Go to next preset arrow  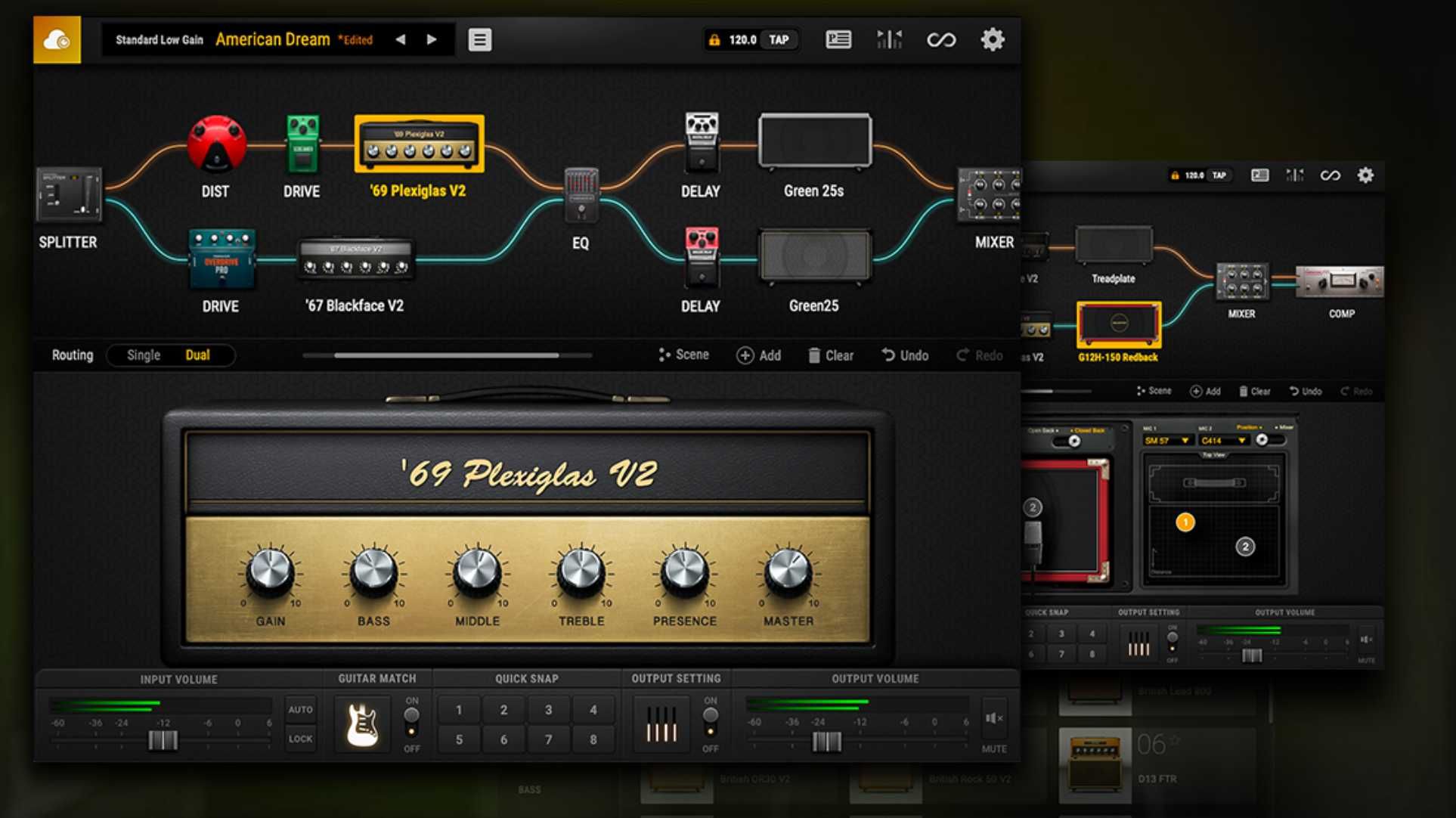click(x=432, y=39)
